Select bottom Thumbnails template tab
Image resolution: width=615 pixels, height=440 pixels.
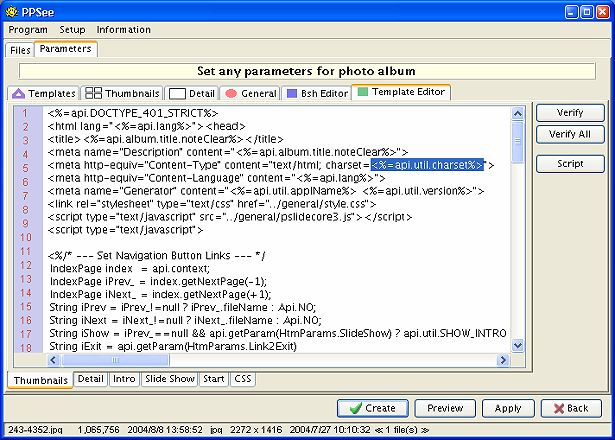[40, 380]
